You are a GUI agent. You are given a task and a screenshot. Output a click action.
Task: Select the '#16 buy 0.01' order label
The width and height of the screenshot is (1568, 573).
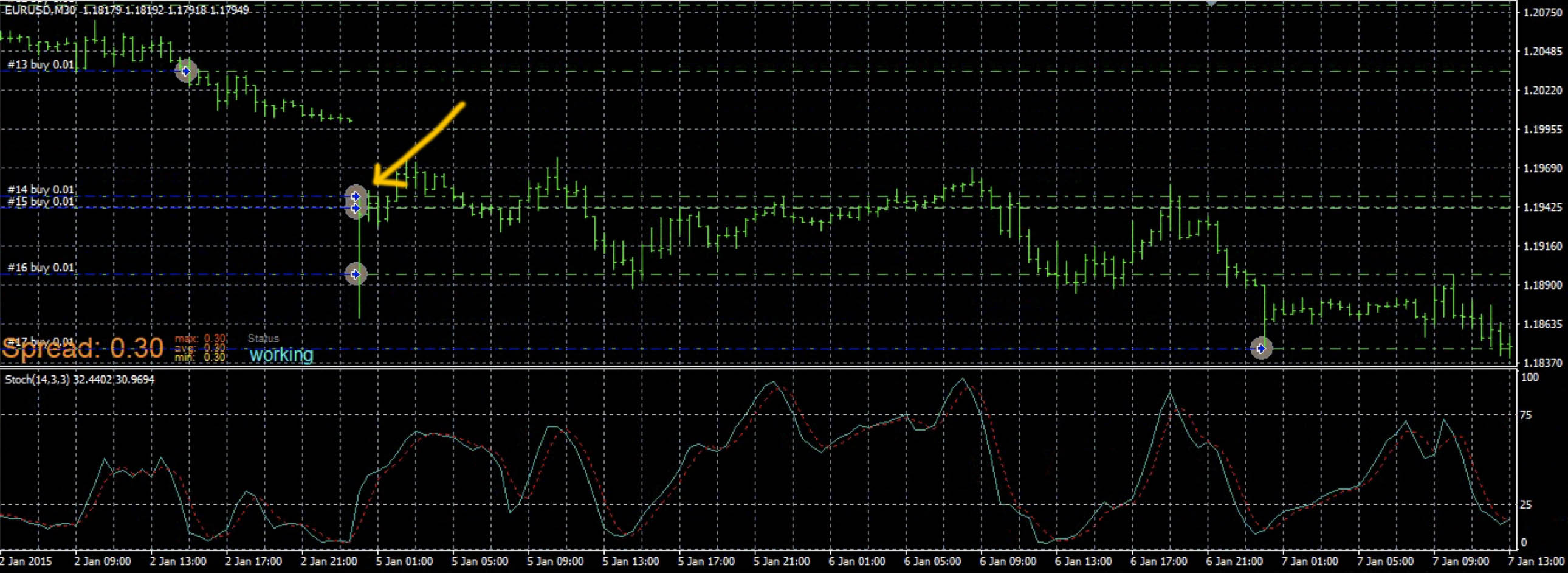tap(41, 267)
